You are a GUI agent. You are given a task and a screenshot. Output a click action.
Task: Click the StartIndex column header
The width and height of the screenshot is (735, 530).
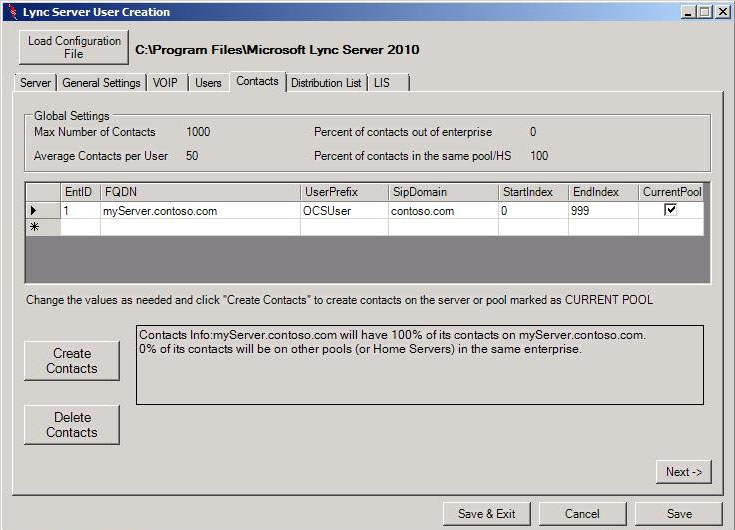click(x=533, y=192)
